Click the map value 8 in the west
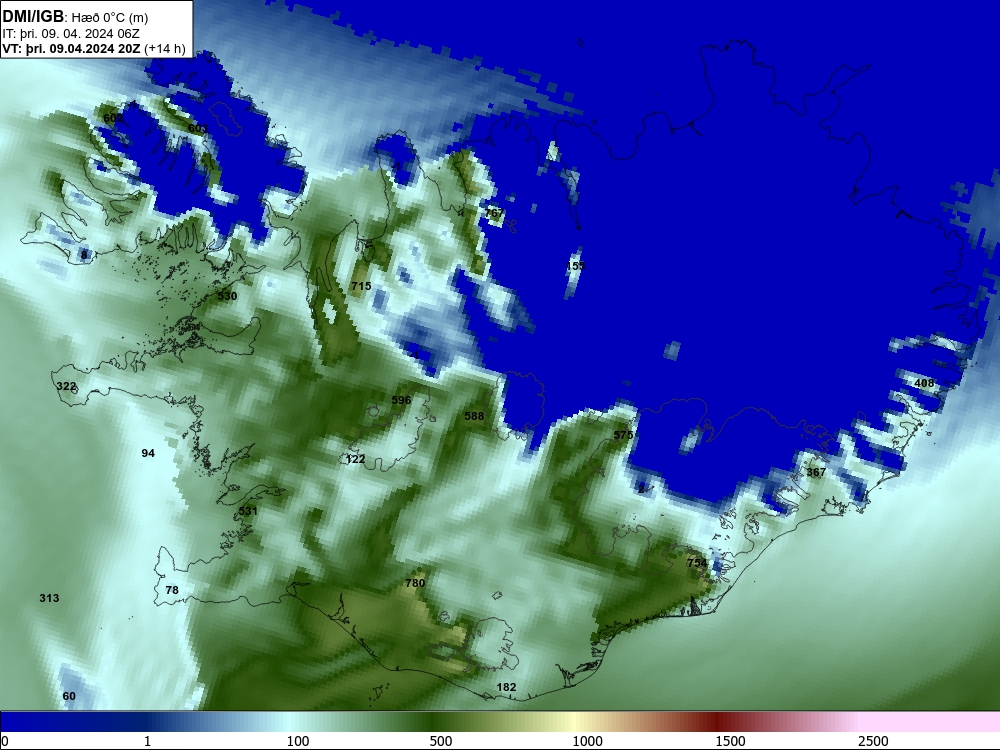 [x=84, y=255]
